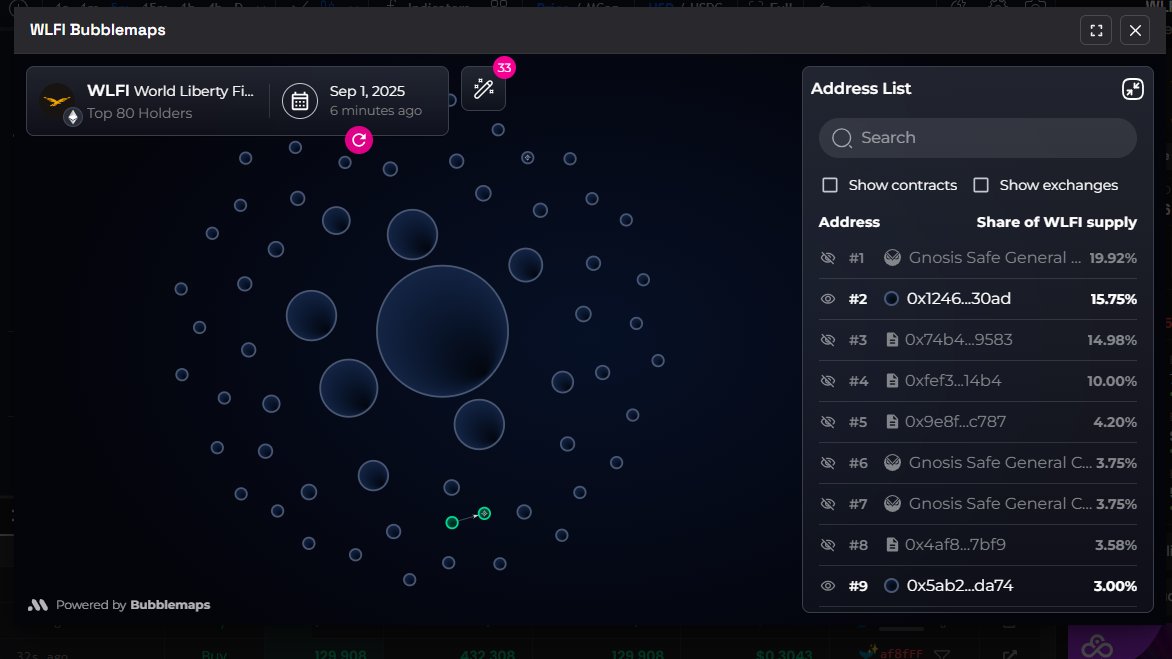
Task: Select address 0xfef3...14b4 in the list
Action: pyautogui.click(x=953, y=381)
